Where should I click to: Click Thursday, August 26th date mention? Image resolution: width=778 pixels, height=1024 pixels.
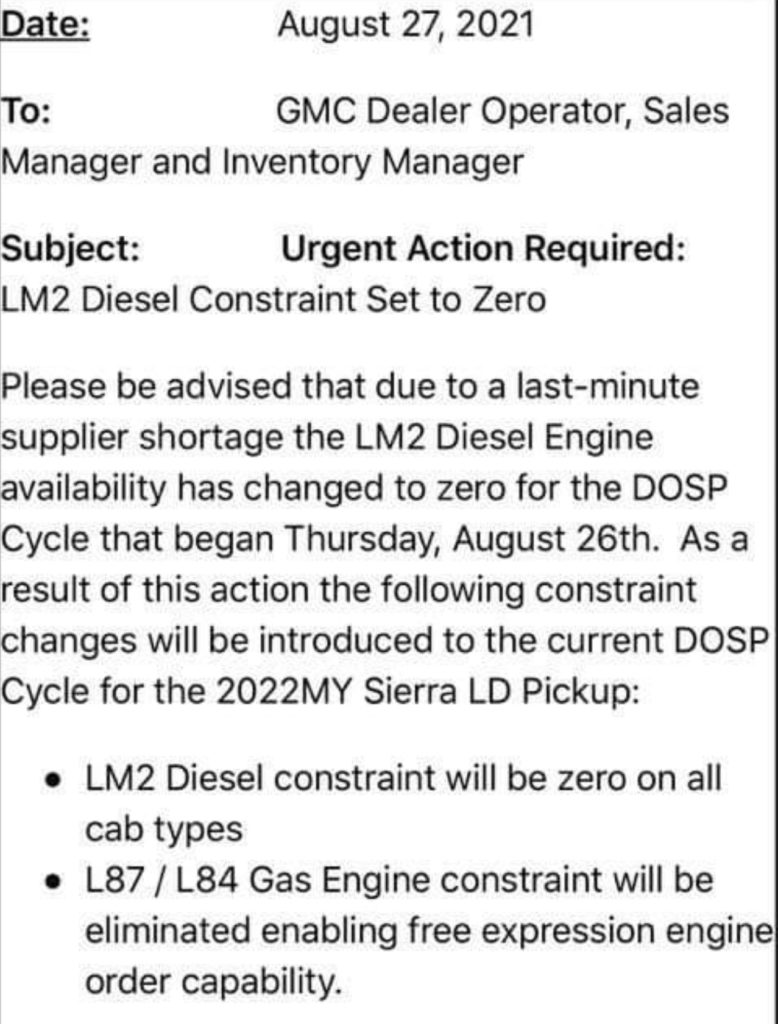pyautogui.click(x=472, y=539)
